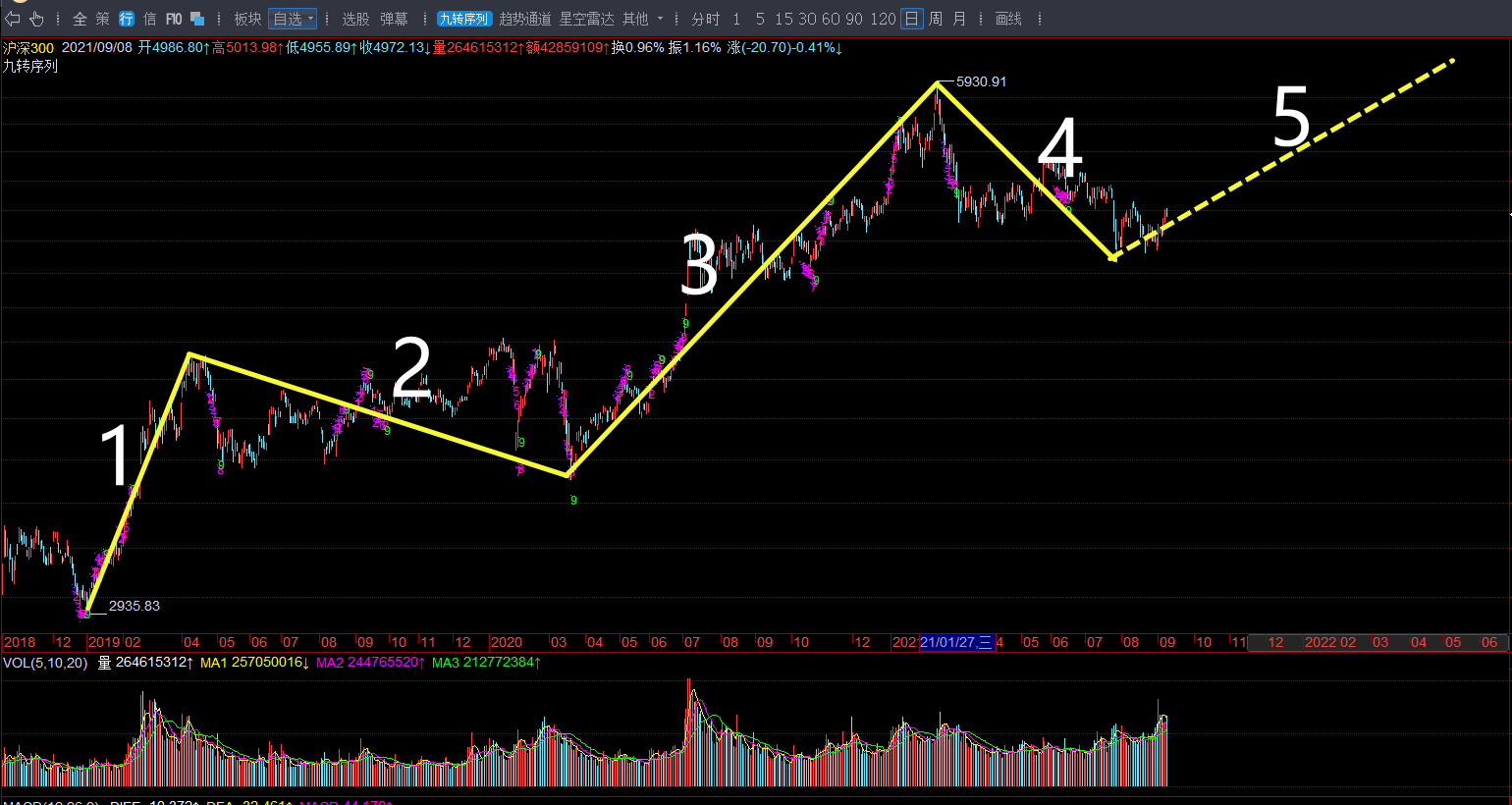Image resolution: width=1512 pixels, height=805 pixels.
Task: Select the 15 minute period
Action: (x=783, y=19)
